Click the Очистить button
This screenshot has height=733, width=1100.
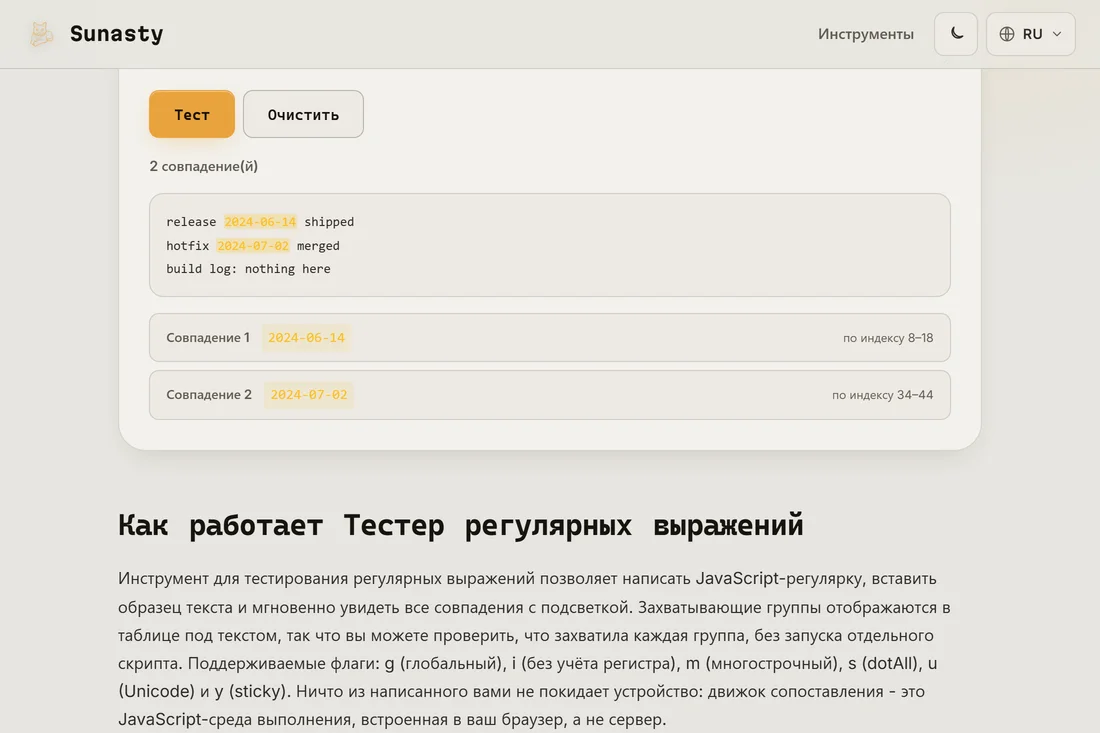(303, 114)
